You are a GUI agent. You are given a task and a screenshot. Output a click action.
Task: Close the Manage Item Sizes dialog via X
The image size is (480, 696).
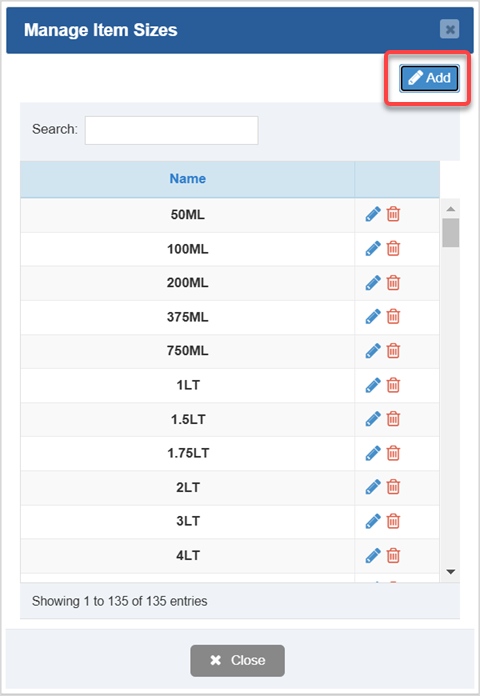(449, 29)
